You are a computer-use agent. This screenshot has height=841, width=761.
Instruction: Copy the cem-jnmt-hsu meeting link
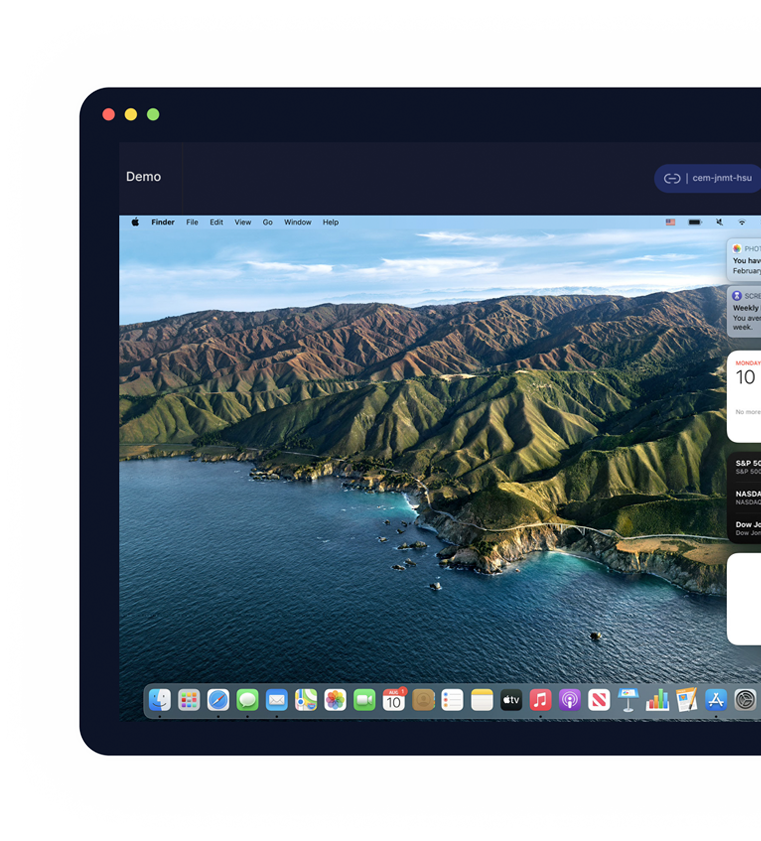pyautogui.click(x=707, y=178)
